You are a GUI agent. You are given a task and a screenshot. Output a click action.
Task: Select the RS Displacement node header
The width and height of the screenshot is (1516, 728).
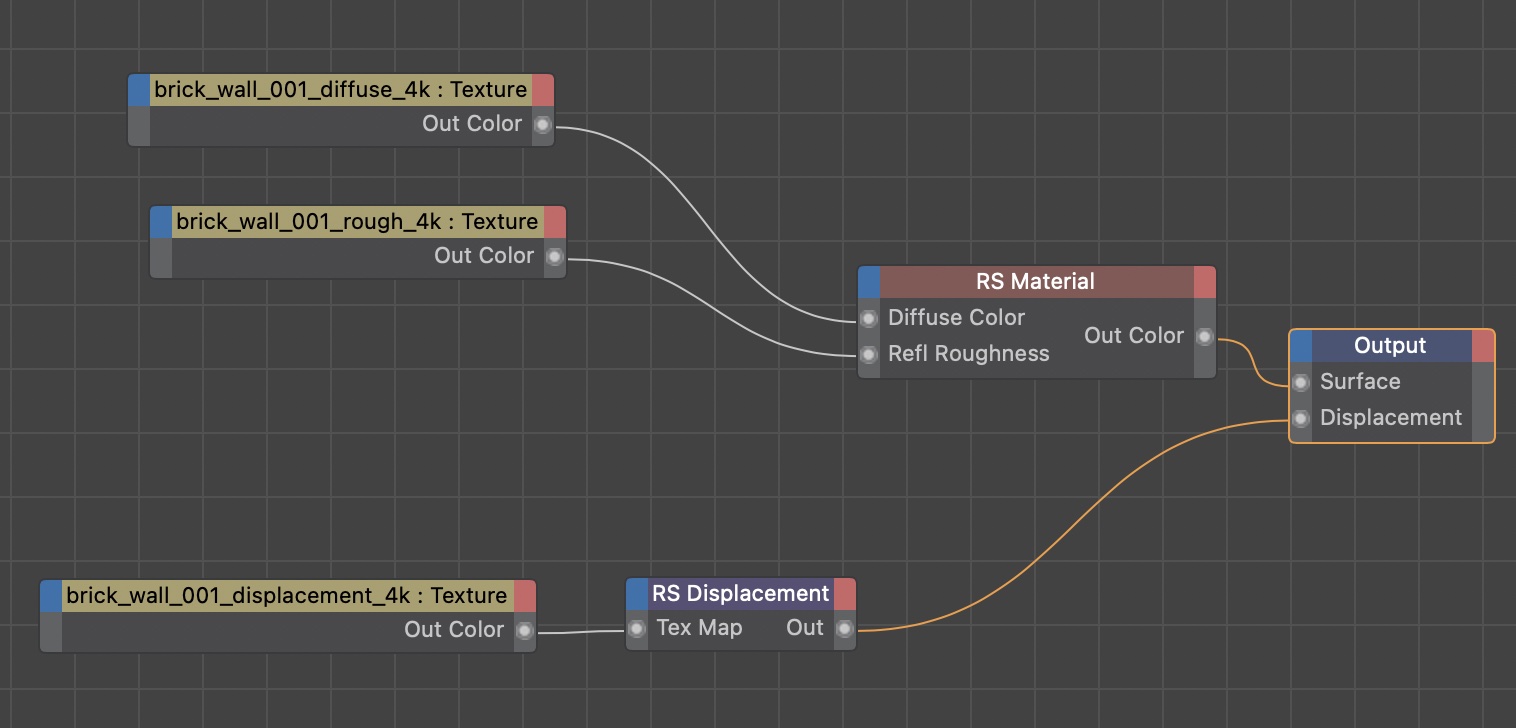click(x=740, y=594)
